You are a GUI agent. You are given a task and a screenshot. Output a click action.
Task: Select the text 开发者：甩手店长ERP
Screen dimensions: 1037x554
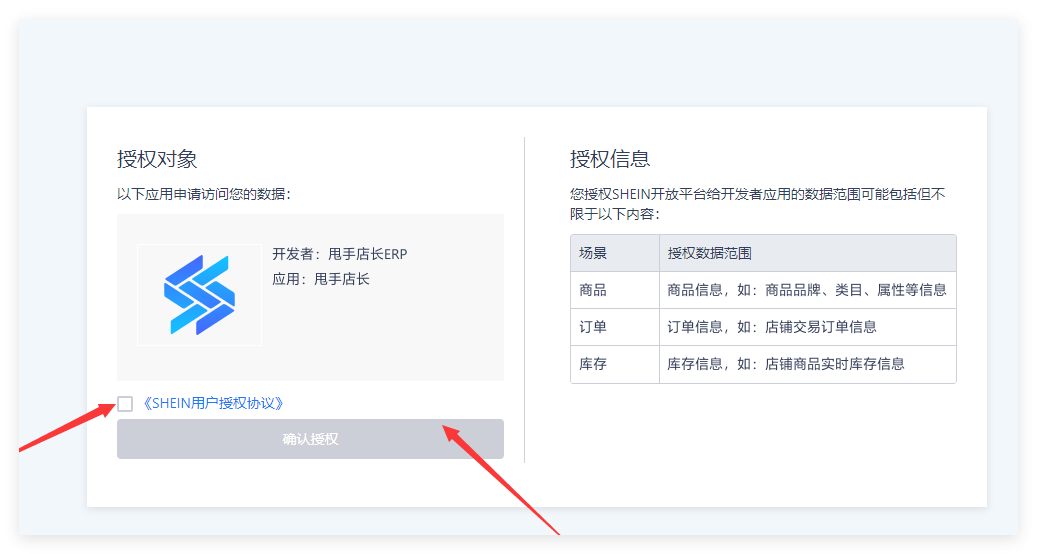pos(340,254)
